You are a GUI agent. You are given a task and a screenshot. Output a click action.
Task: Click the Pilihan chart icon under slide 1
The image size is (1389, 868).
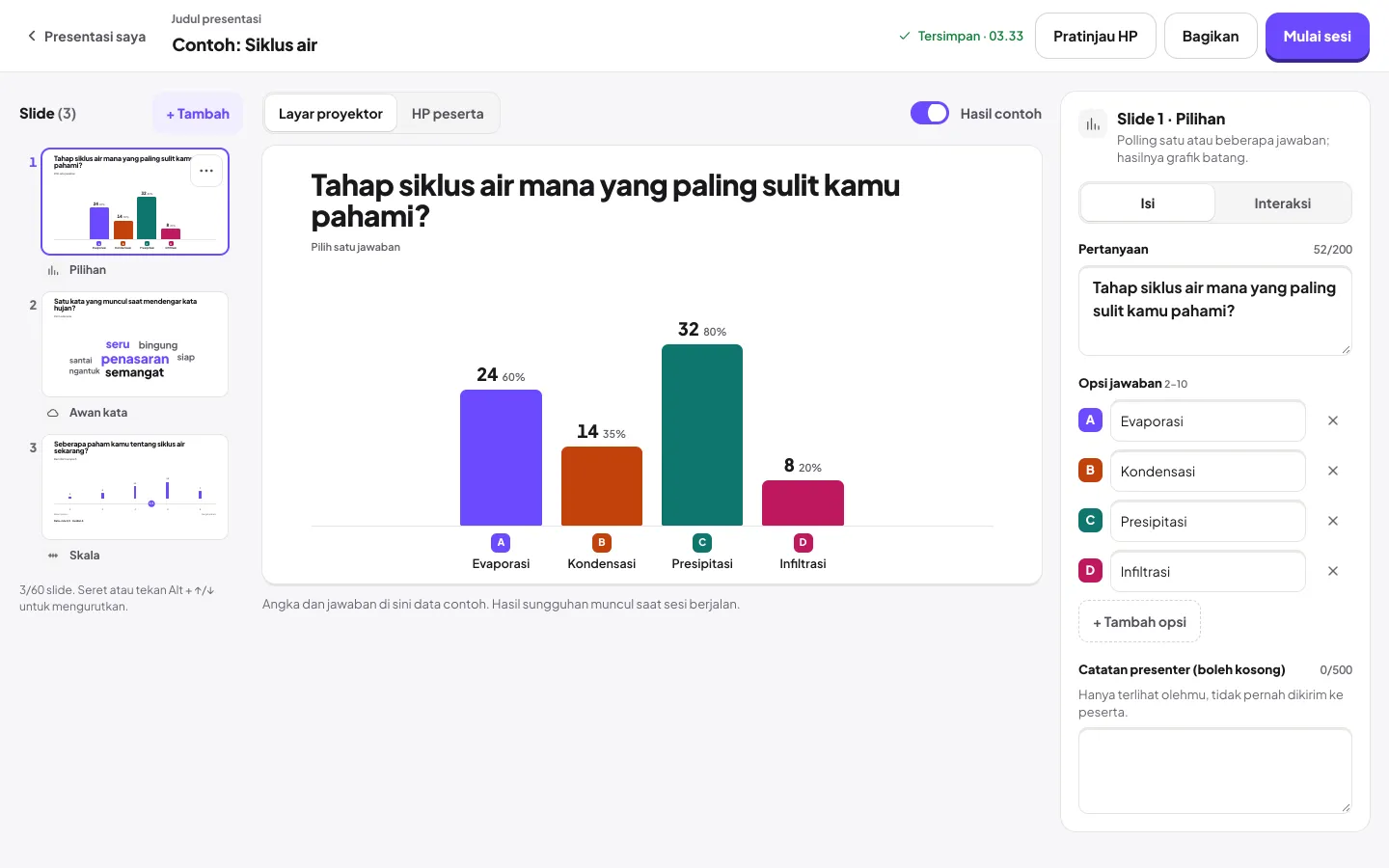(x=53, y=271)
